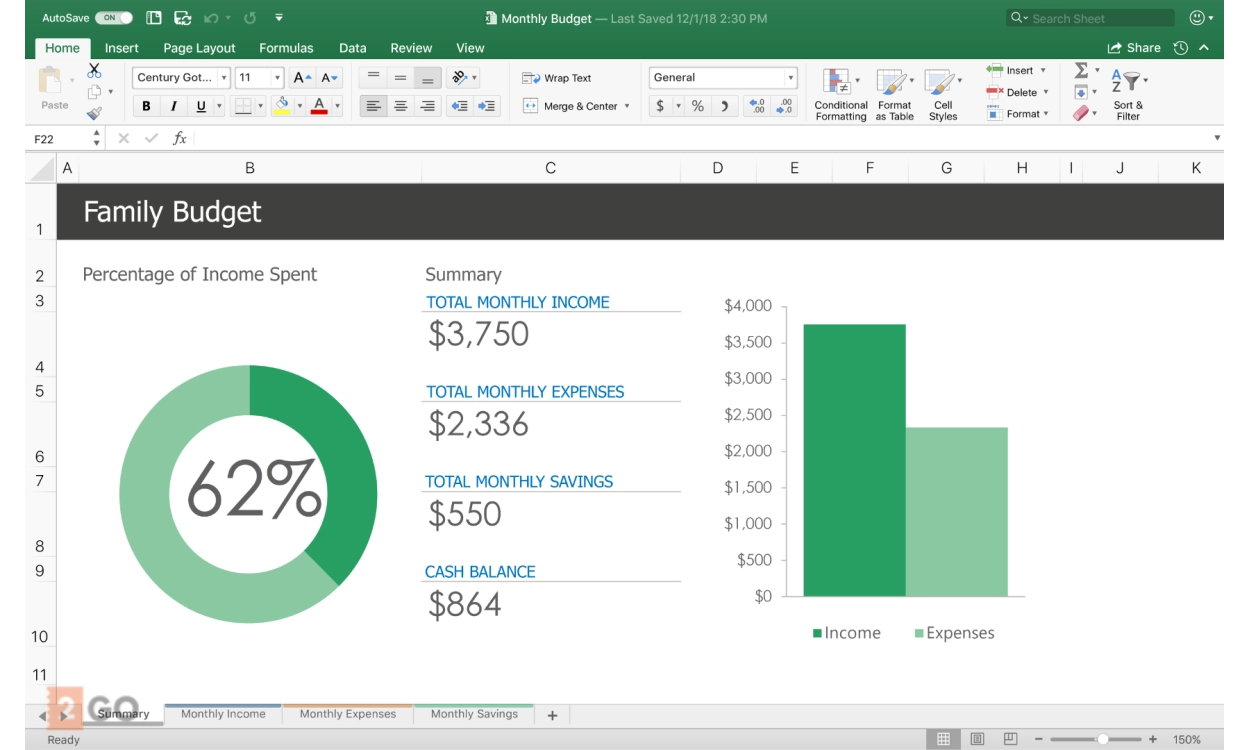The height and width of the screenshot is (750, 1250).
Task: Open the Merge & Center dropdown arrow
Action: (627, 106)
